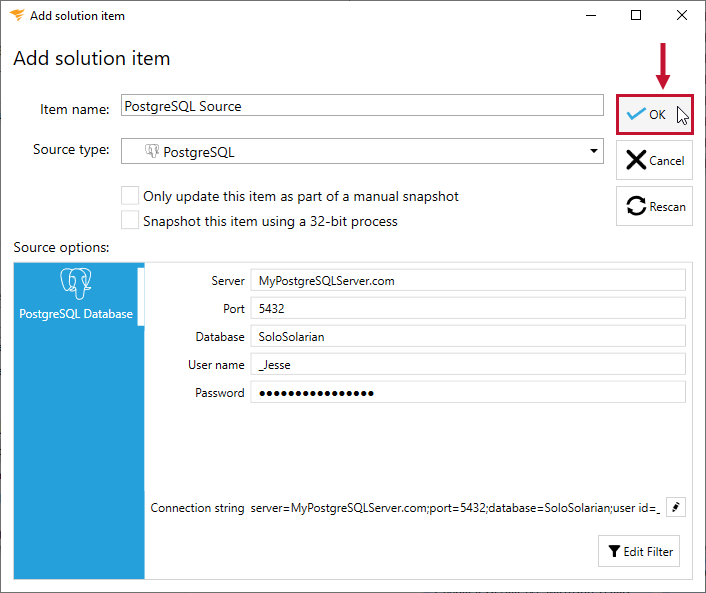706x593 pixels.
Task: Click the connection string text
Action: [x=455, y=508]
